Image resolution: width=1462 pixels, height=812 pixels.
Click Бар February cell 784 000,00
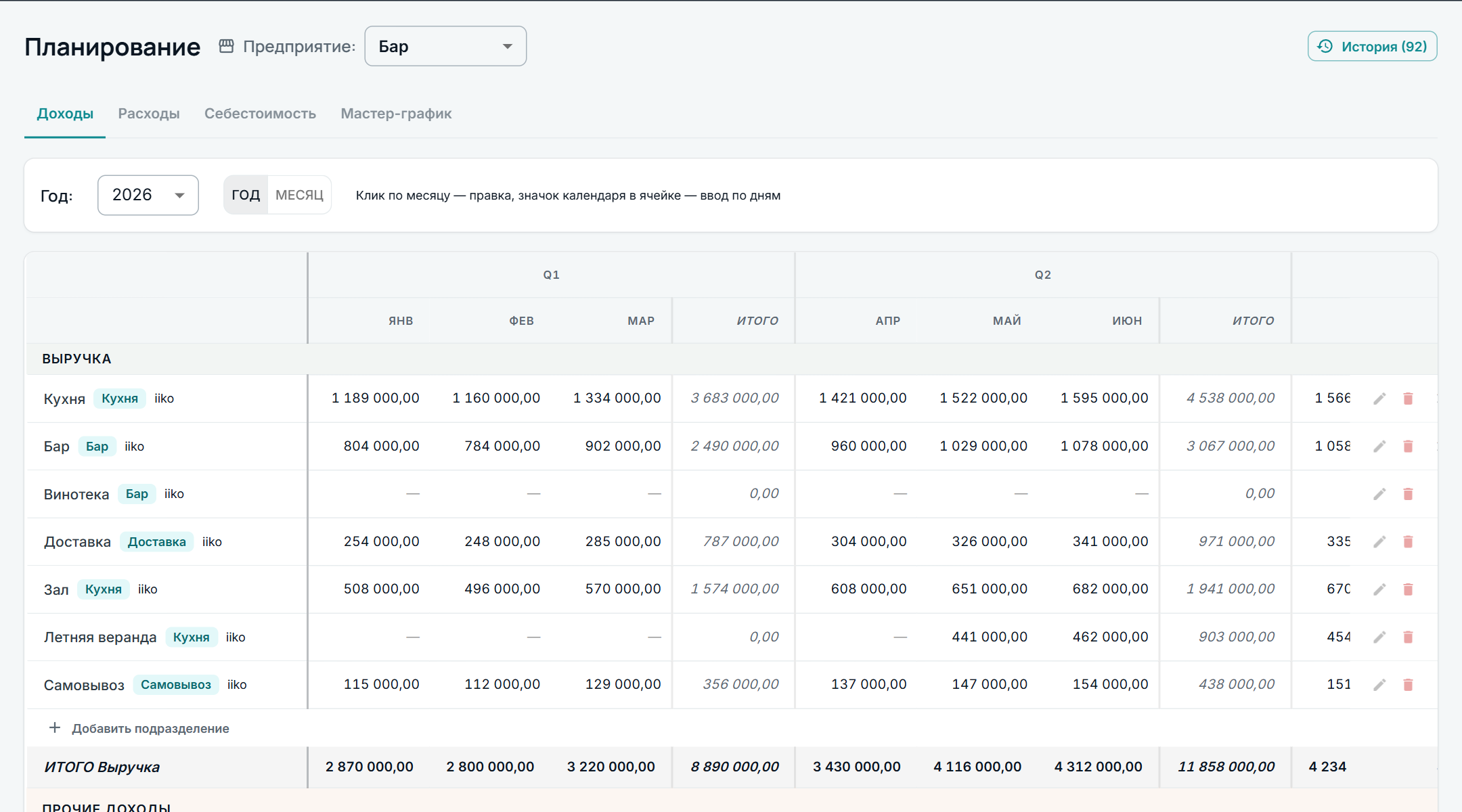502,446
